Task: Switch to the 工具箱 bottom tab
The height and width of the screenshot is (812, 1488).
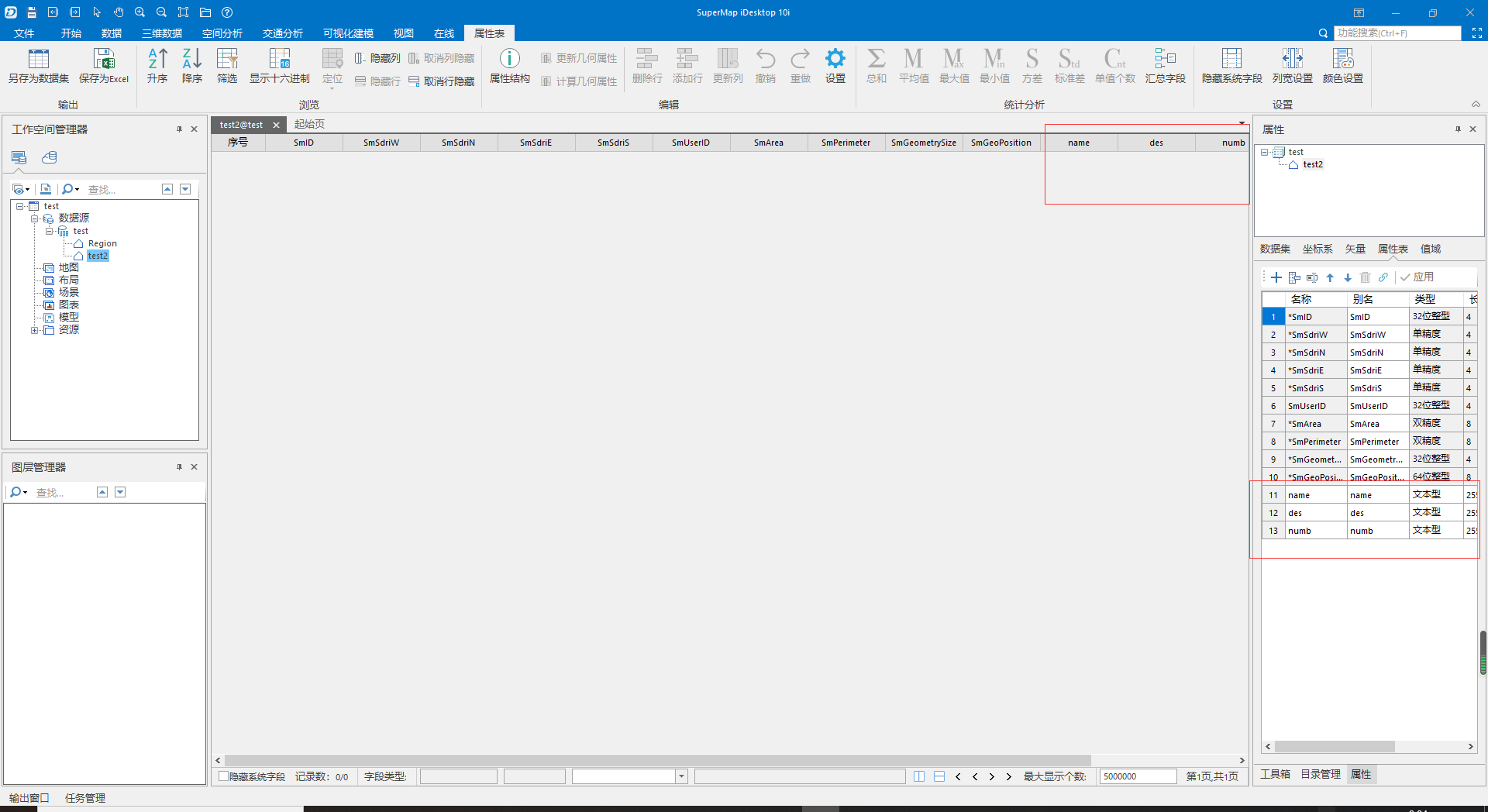Action: (1276, 774)
